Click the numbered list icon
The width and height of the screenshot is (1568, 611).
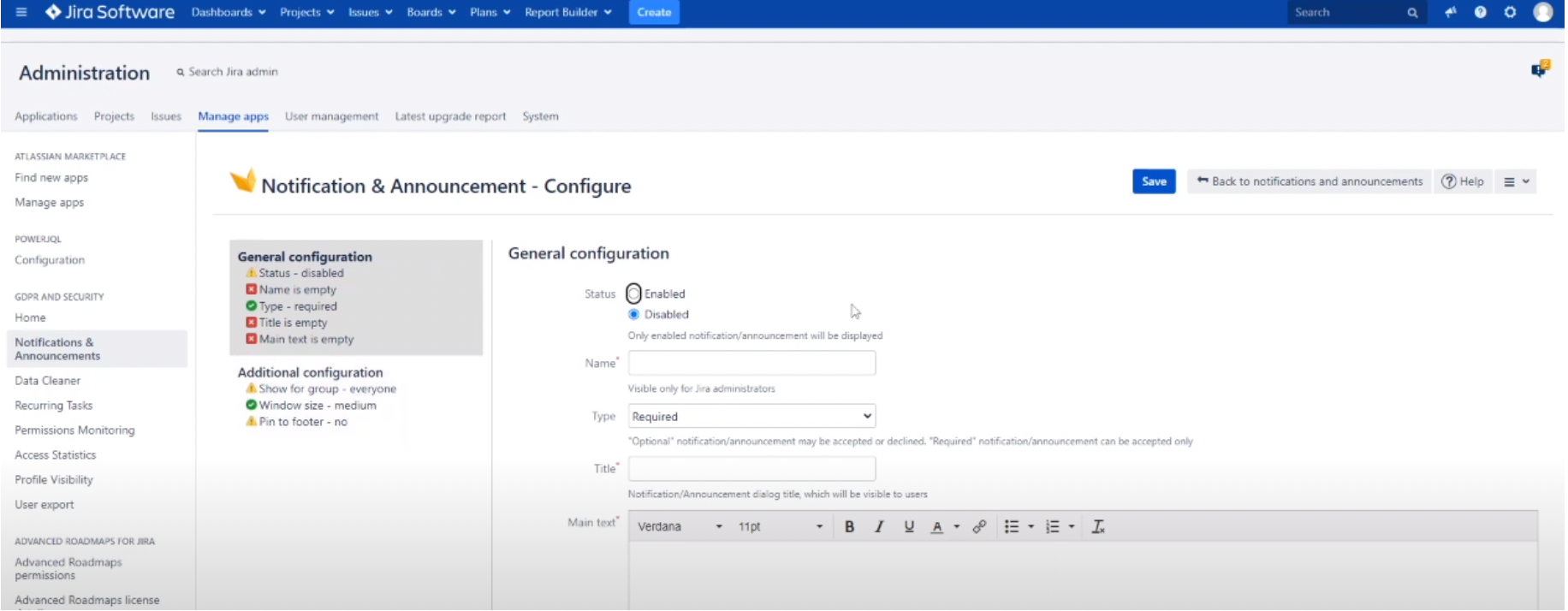pyautogui.click(x=1053, y=527)
